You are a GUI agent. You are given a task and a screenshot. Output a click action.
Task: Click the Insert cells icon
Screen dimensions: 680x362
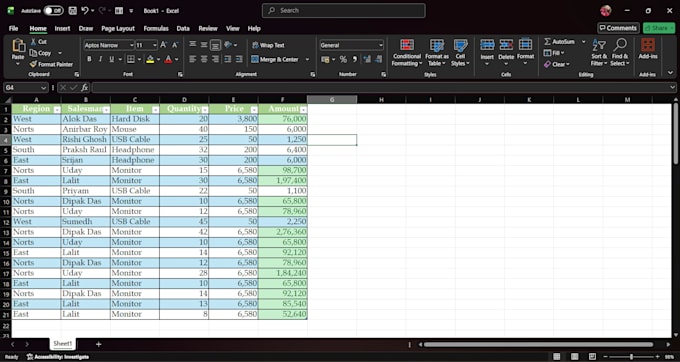point(487,45)
